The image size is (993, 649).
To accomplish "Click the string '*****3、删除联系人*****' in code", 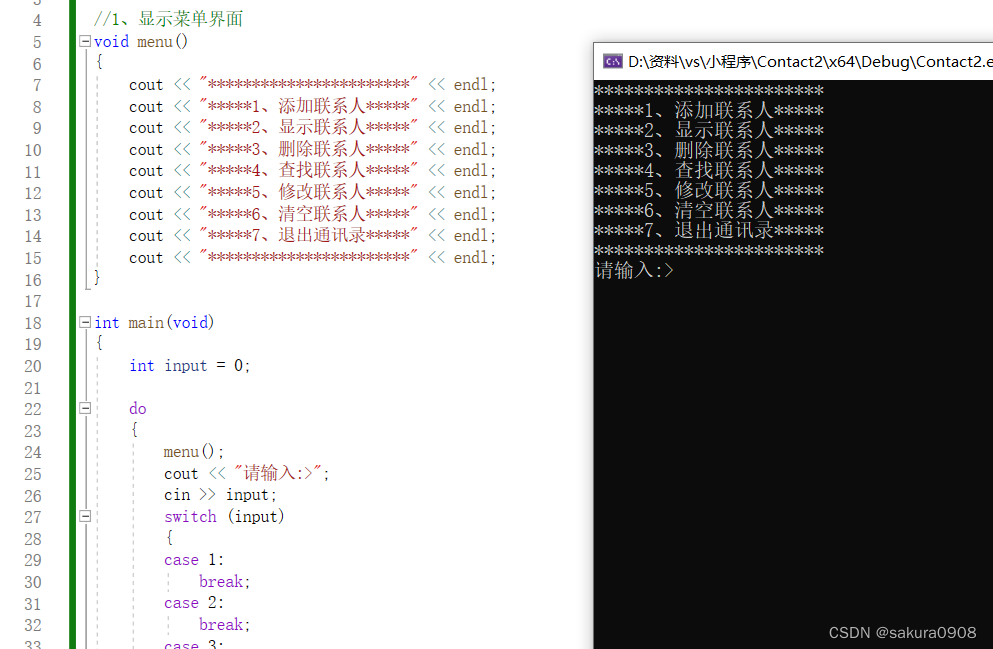I will [308, 149].
